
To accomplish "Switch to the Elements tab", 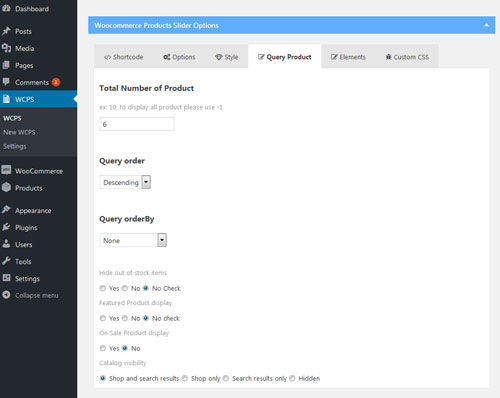I will coord(348,57).
